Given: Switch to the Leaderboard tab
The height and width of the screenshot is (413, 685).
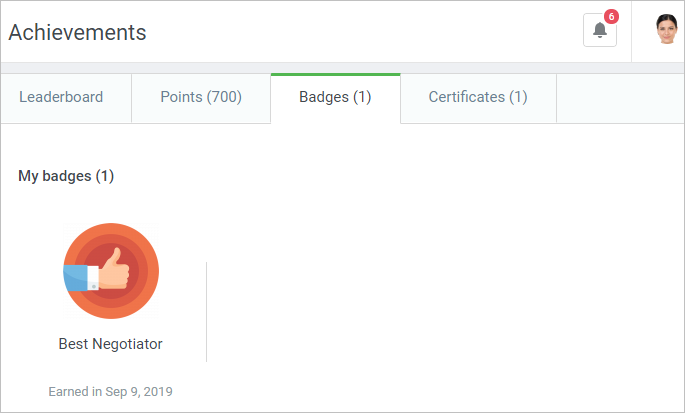Looking at the screenshot, I should click(x=61, y=97).
